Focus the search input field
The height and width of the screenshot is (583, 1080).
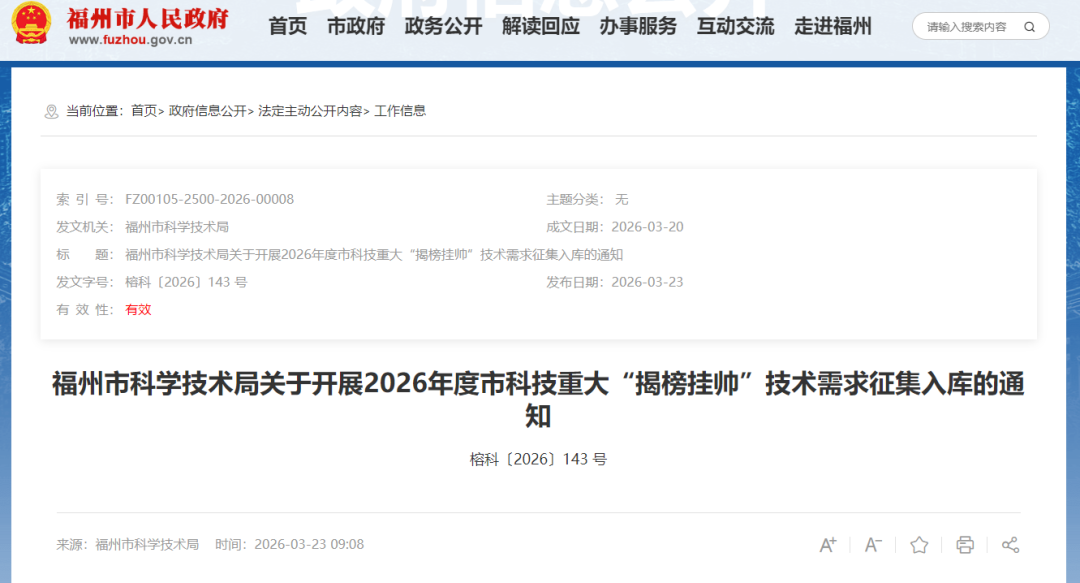966,27
